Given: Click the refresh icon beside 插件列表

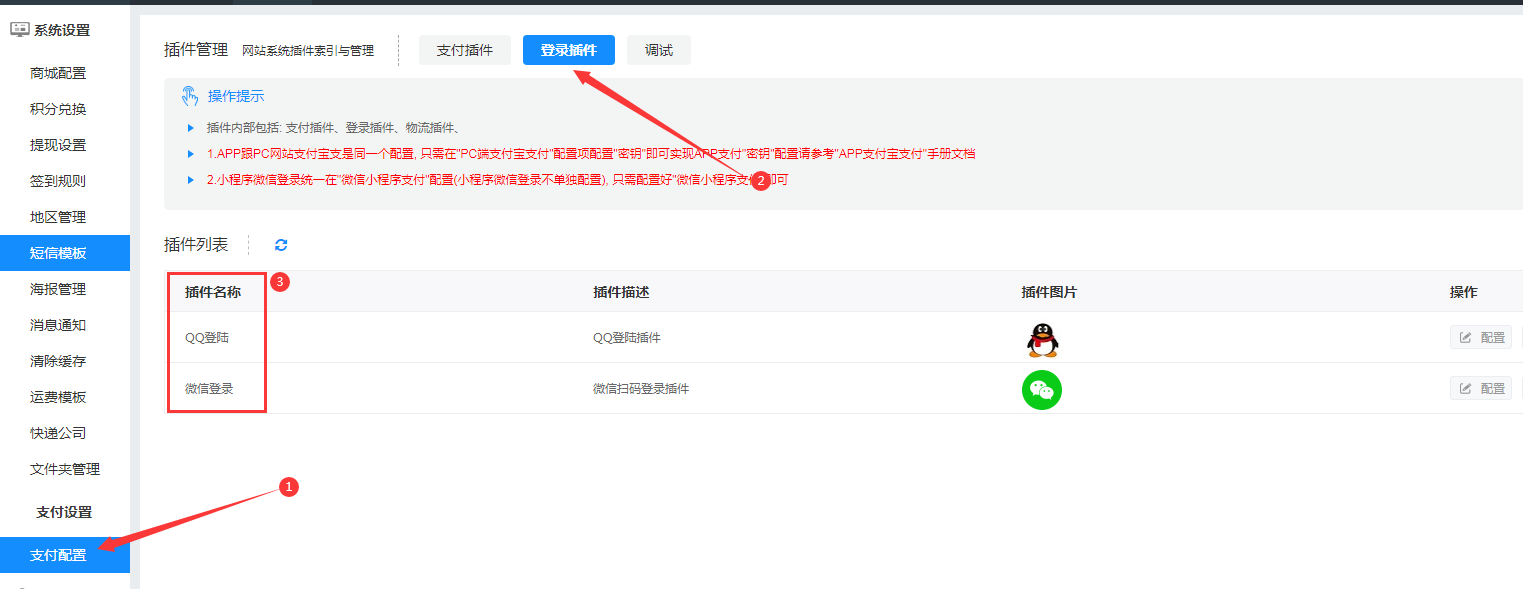Looking at the screenshot, I should (x=281, y=245).
